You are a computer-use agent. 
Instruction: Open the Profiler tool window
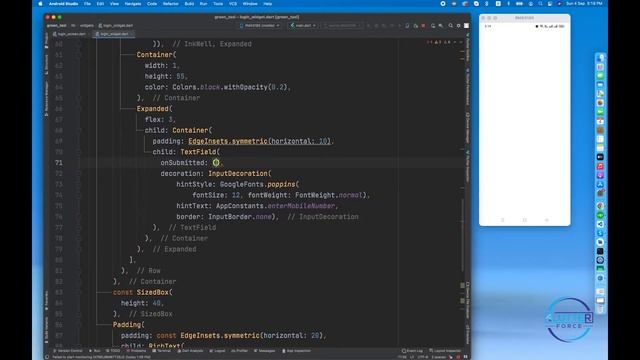(x=240, y=351)
